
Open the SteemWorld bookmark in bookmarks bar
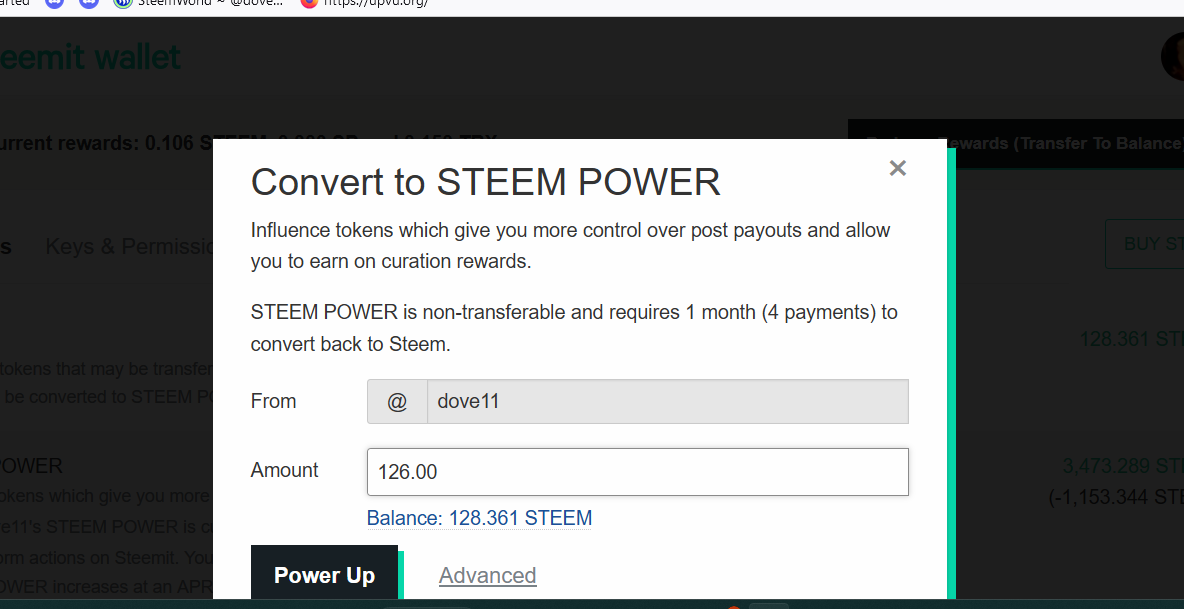click(199, 3)
